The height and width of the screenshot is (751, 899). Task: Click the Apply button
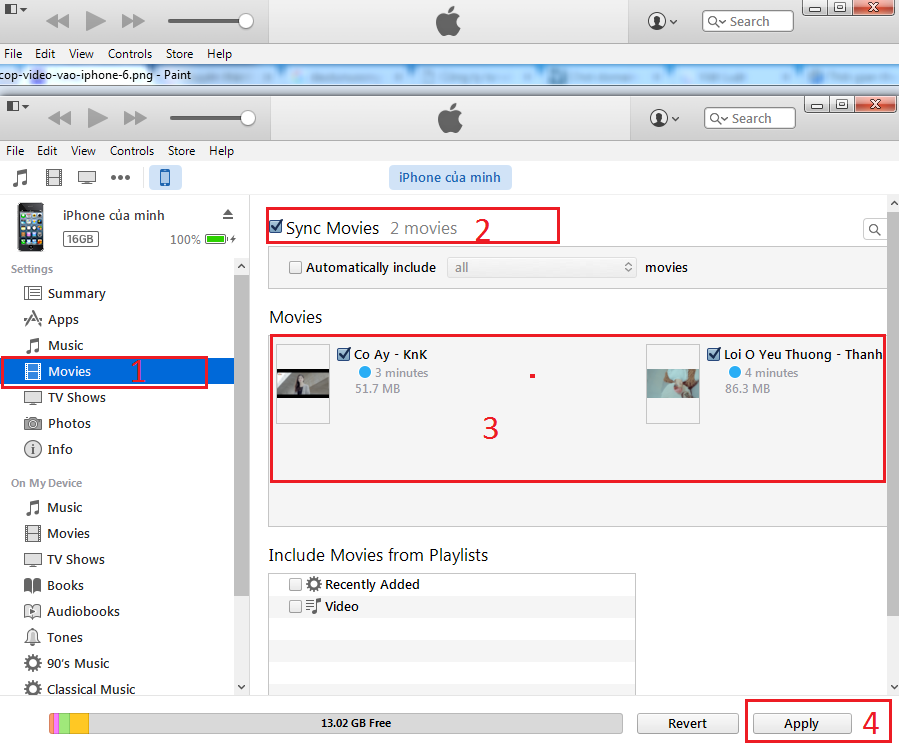(801, 724)
